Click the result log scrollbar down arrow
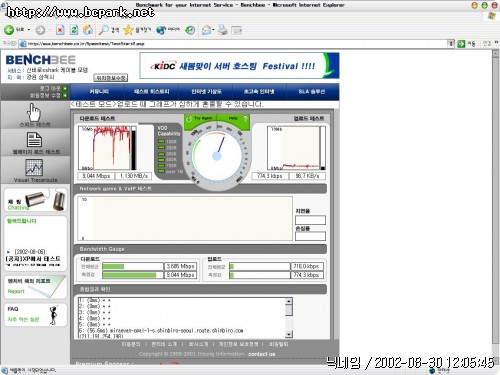The image size is (500, 375). click(289, 334)
